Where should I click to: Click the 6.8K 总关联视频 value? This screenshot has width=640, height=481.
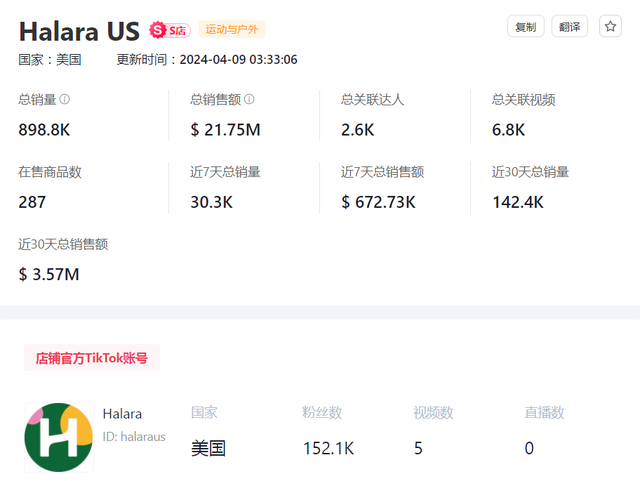(509, 130)
